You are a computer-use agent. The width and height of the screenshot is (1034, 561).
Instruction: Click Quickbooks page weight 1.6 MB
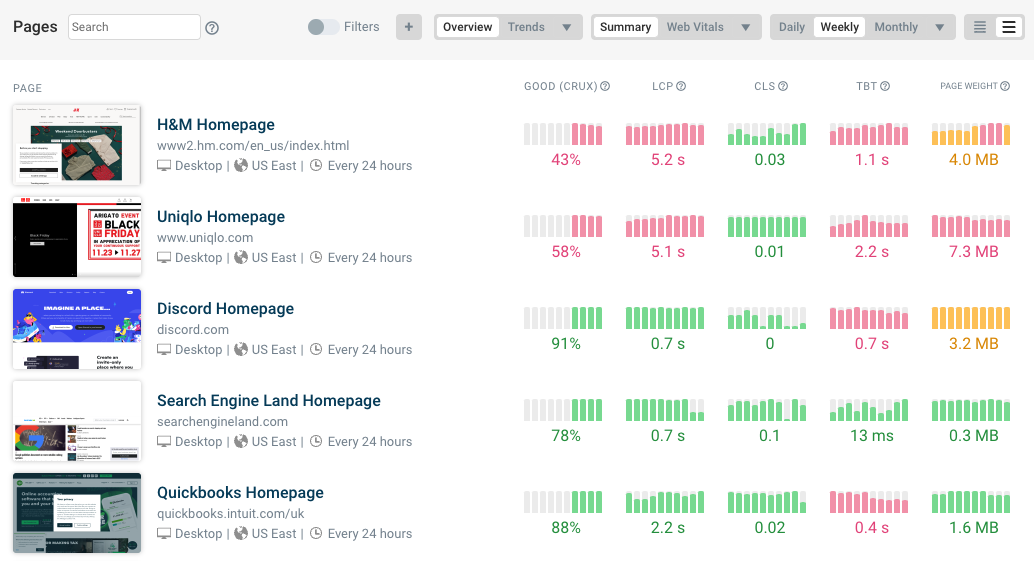[x=973, y=527]
